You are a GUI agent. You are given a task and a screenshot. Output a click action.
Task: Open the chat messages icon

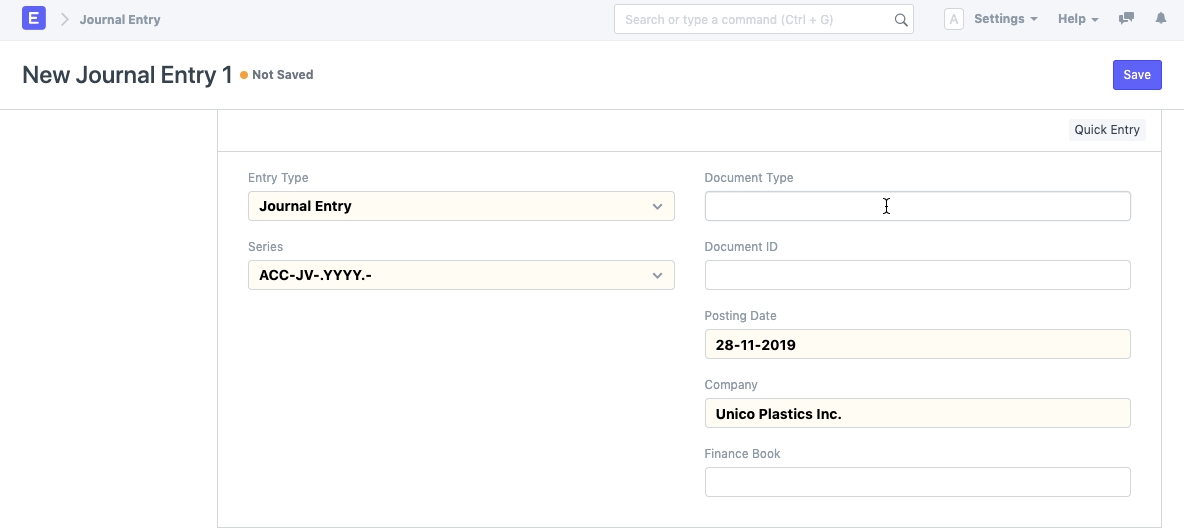(1126, 19)
